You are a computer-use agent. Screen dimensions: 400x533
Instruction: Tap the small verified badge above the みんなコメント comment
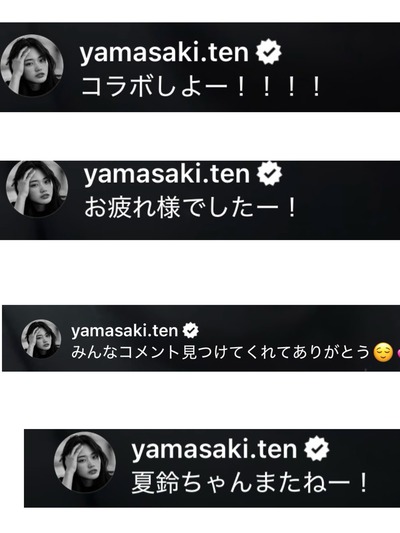pyautogui.click(x=191, y=330)
